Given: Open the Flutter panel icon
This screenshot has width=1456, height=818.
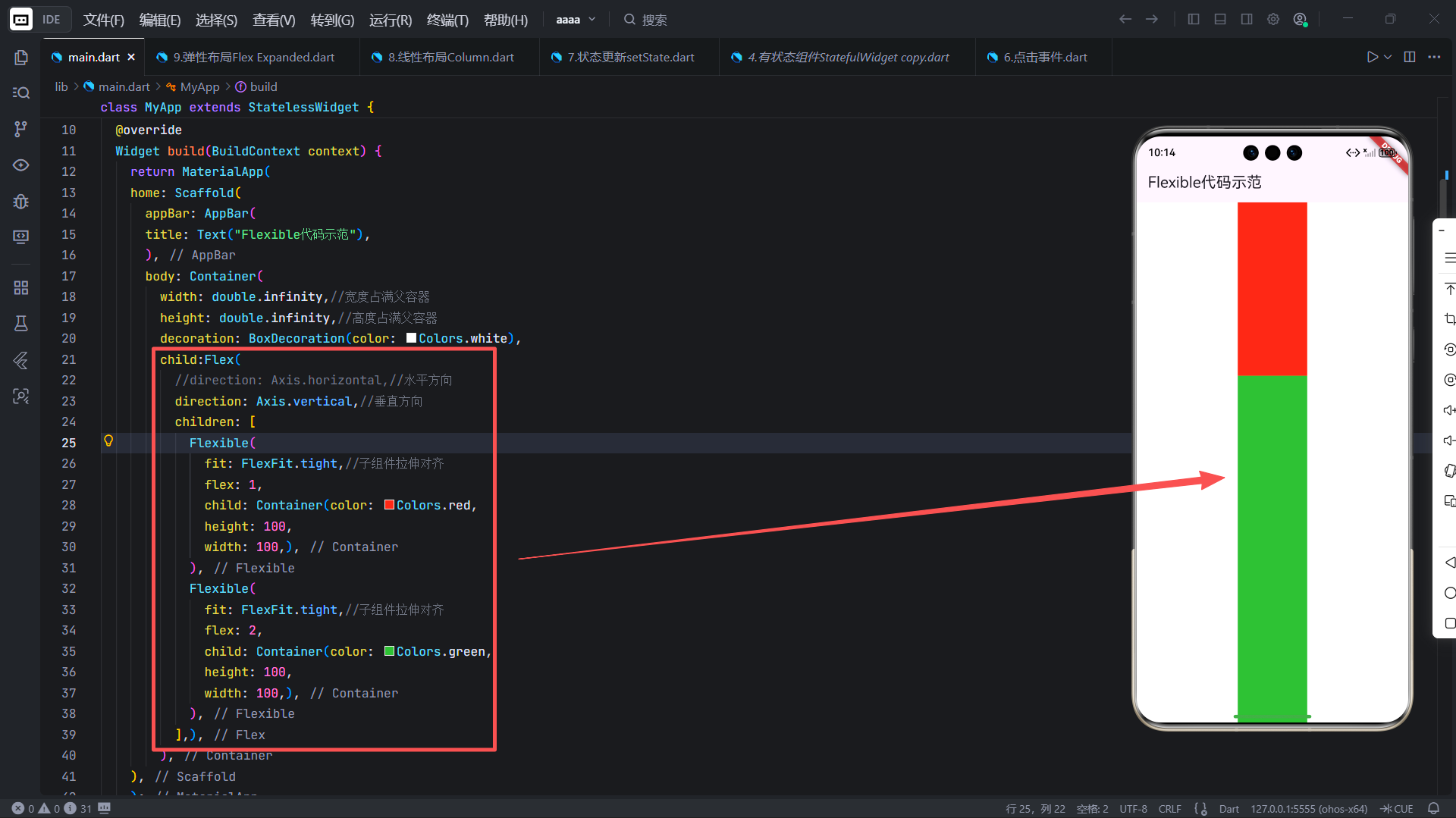Looking at the screenshot, I should [20, 360].
